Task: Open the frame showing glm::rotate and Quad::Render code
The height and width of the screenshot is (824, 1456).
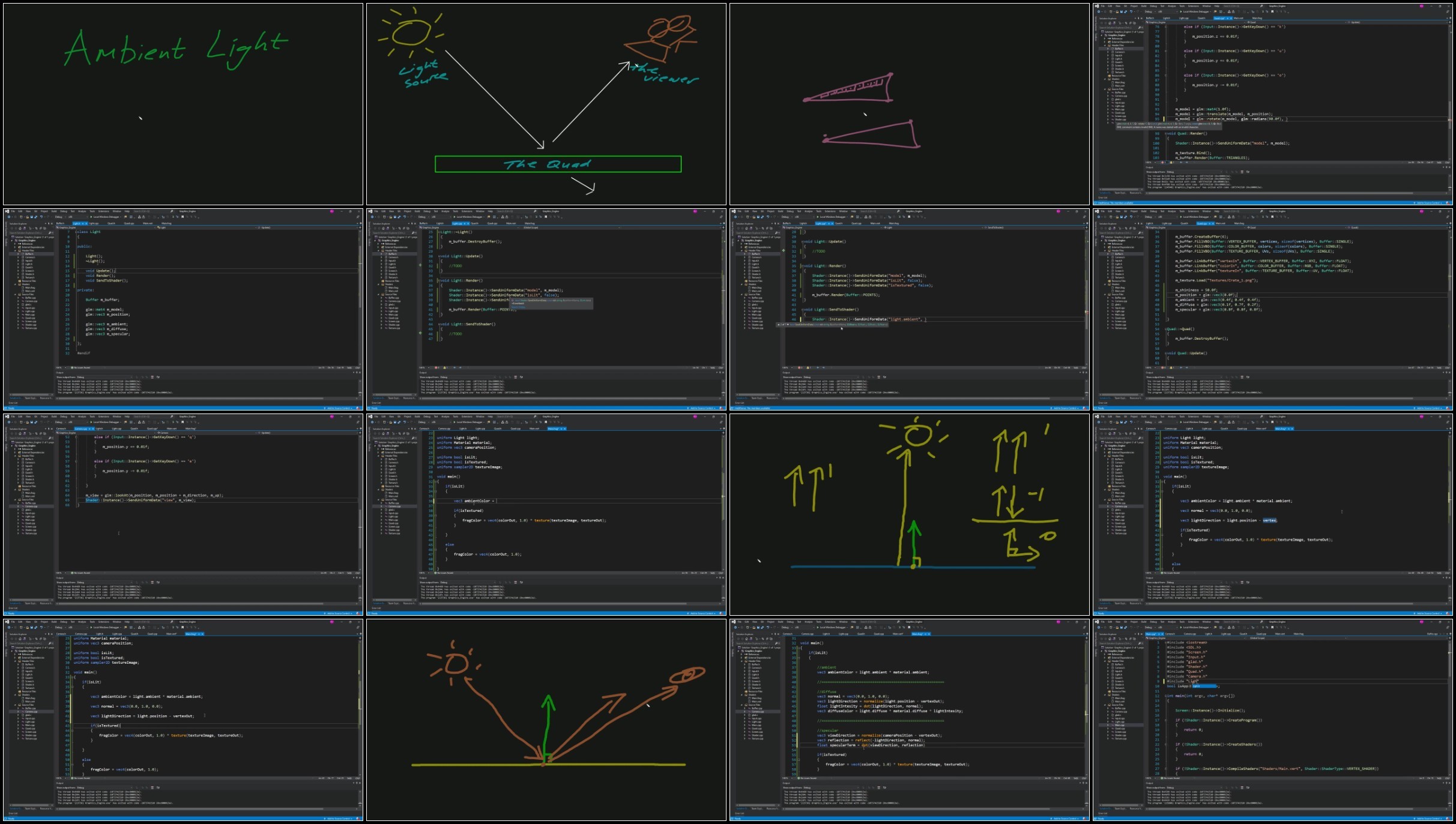Action: click(x=1273, y=104)
